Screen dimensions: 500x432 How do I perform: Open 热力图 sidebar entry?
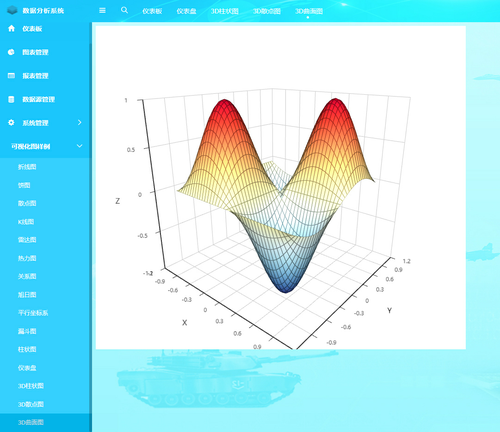coord(27,258)
